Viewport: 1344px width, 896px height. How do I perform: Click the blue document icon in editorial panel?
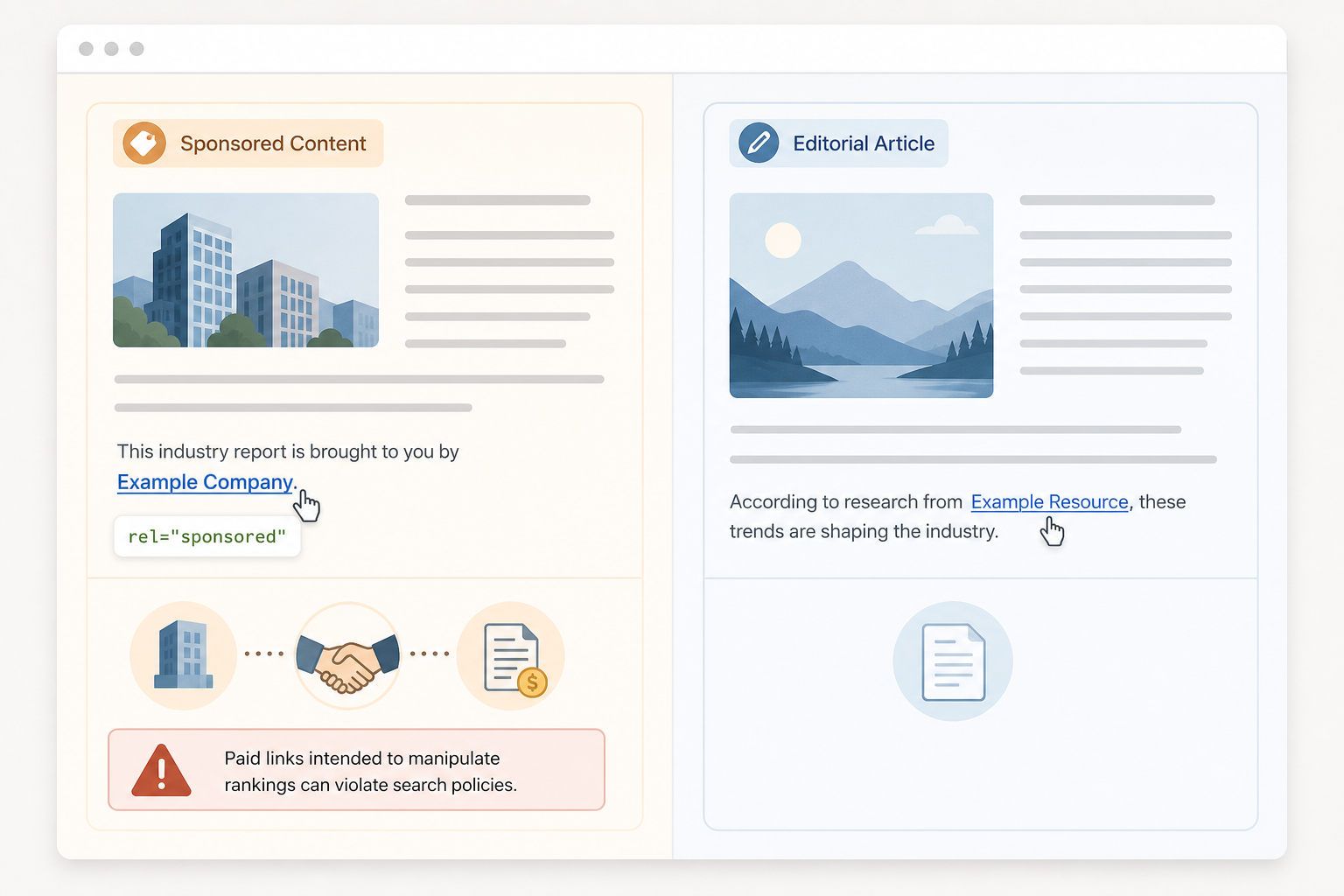pyautogui.click(x=953, y=661)
